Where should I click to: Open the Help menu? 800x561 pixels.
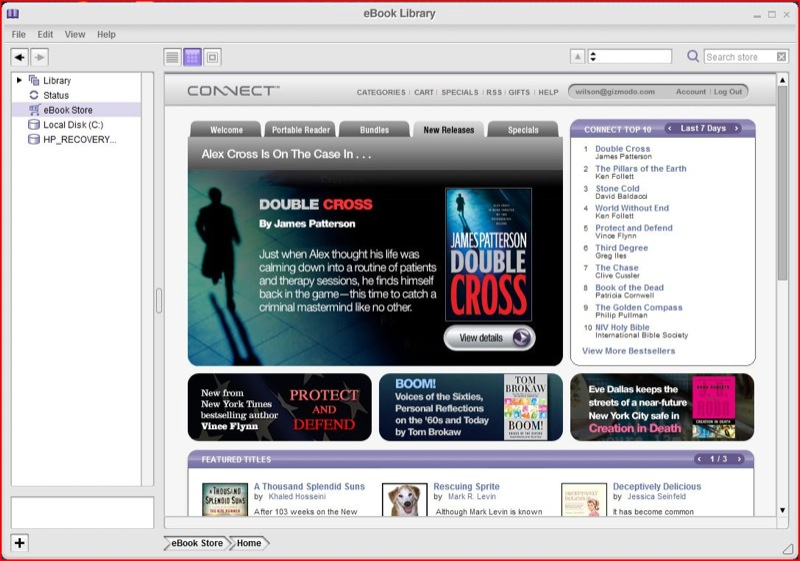click(106, 35)
